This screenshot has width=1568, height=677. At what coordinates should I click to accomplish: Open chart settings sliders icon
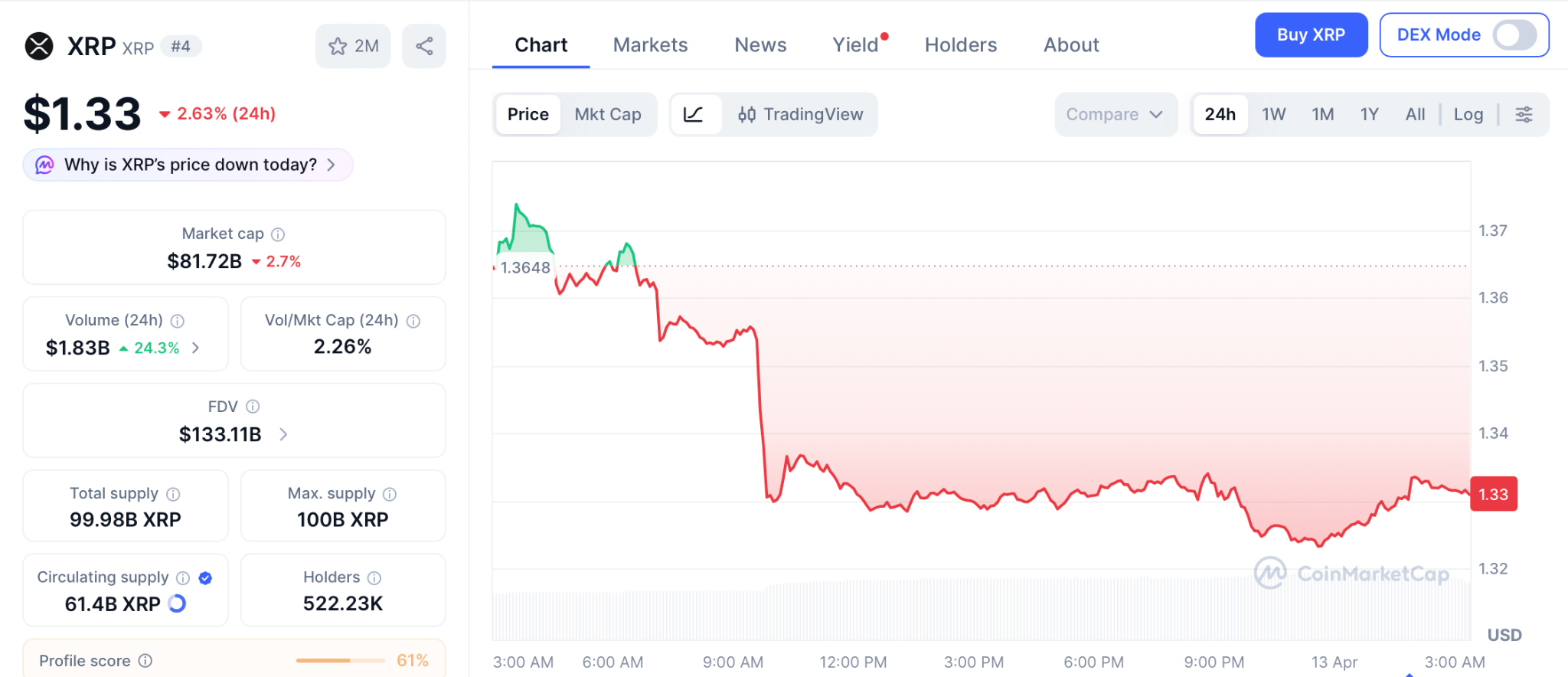pyautogui.click(x=1524, y=114)
